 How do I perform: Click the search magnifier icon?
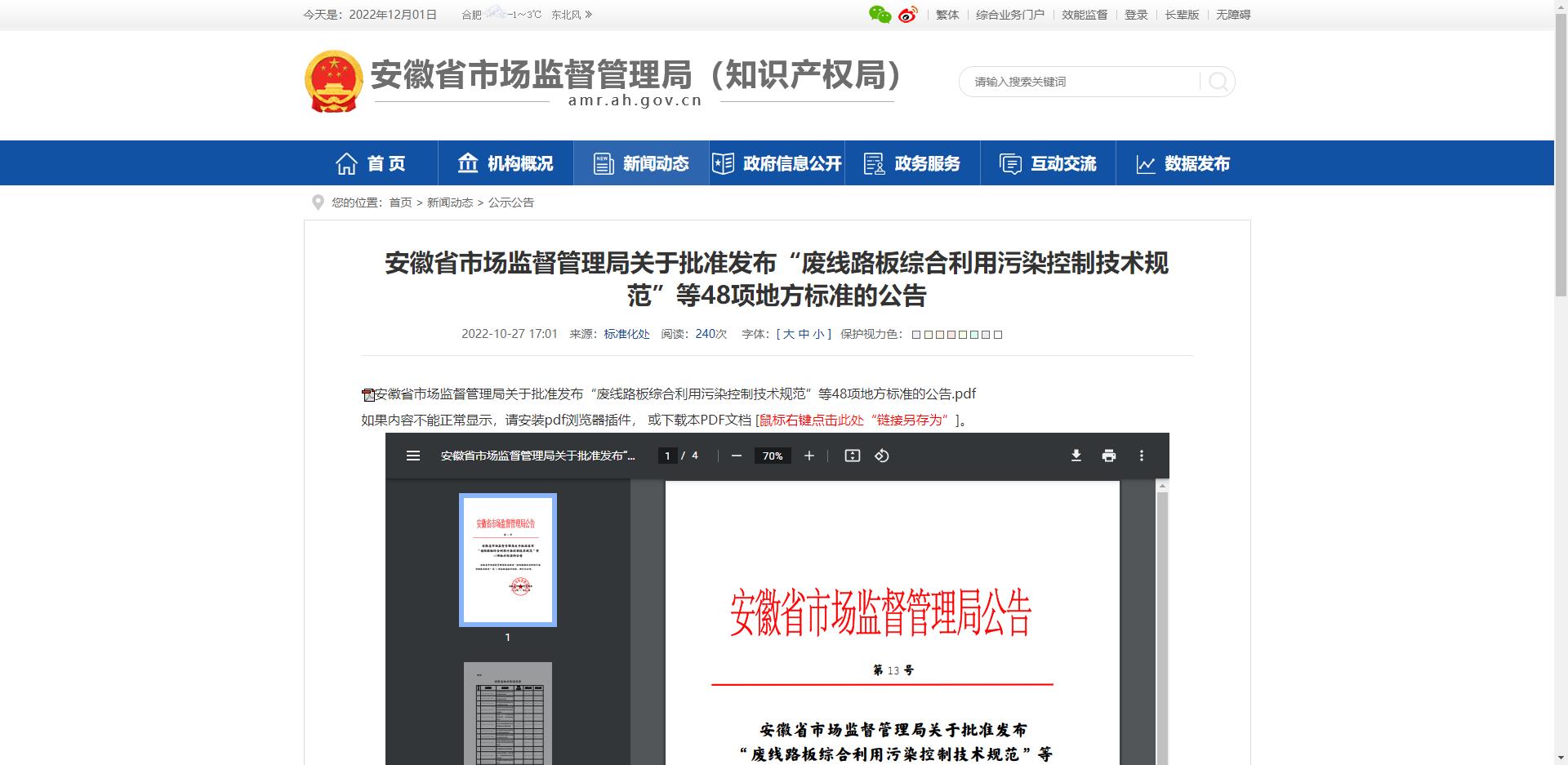(1218, 82)
